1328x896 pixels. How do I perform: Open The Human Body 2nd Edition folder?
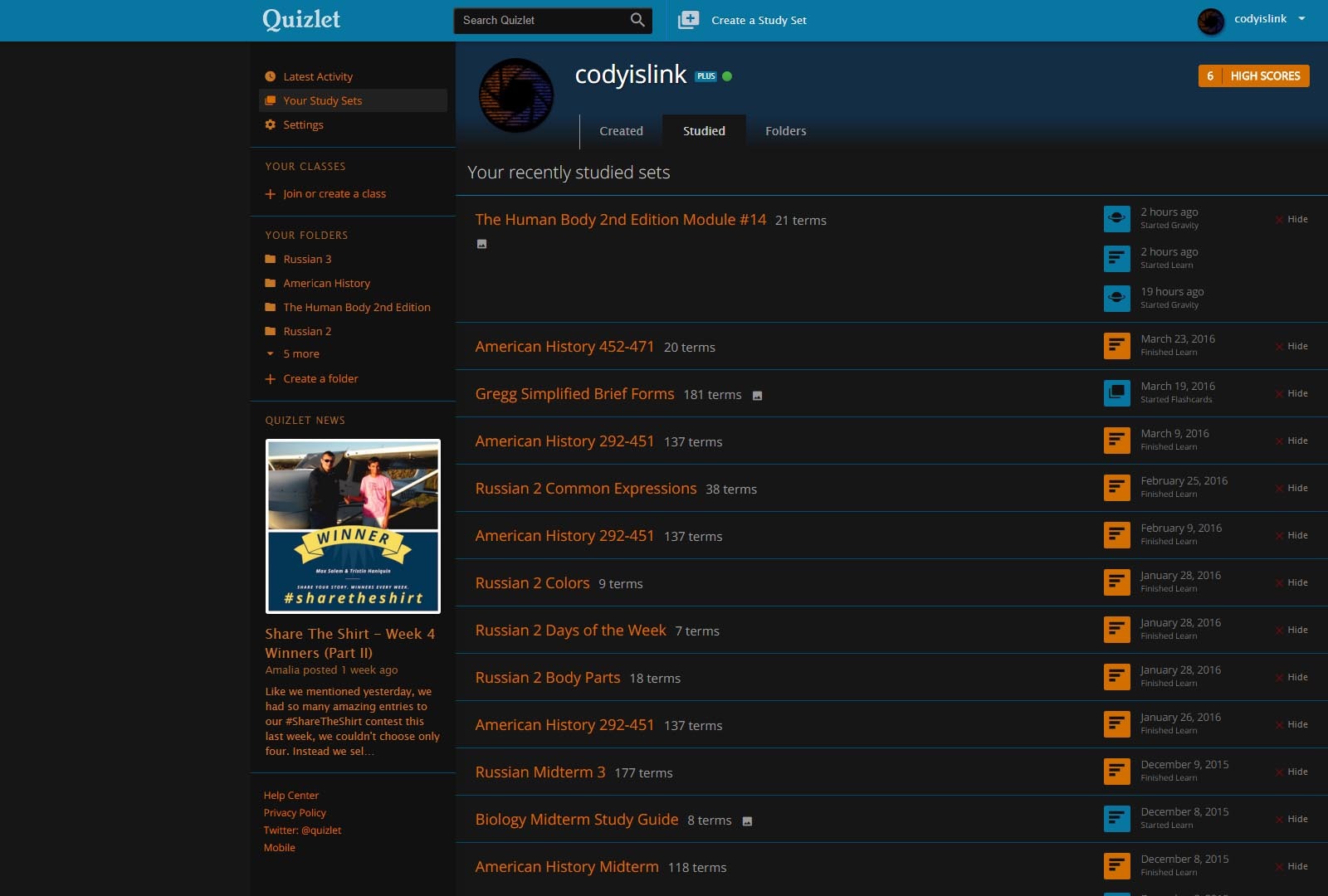click(357, 307)
